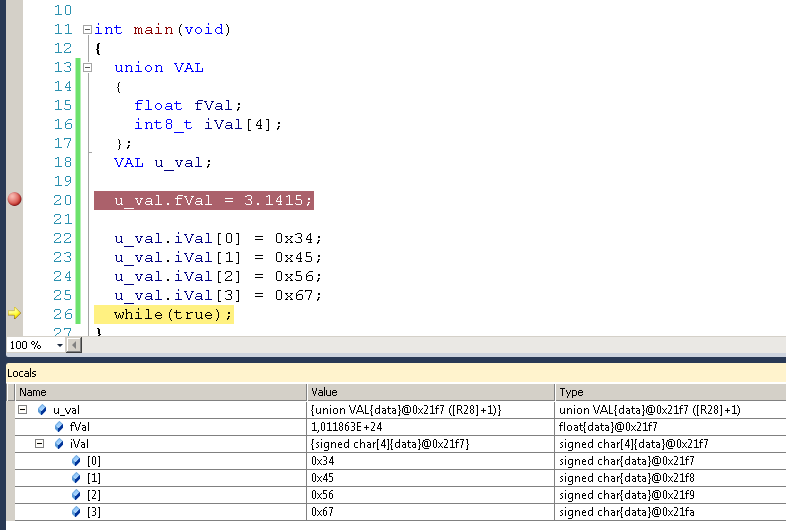This screenshot has width=786, height=530.
Task: Select the iVal row name
Action: click(79, 444)
